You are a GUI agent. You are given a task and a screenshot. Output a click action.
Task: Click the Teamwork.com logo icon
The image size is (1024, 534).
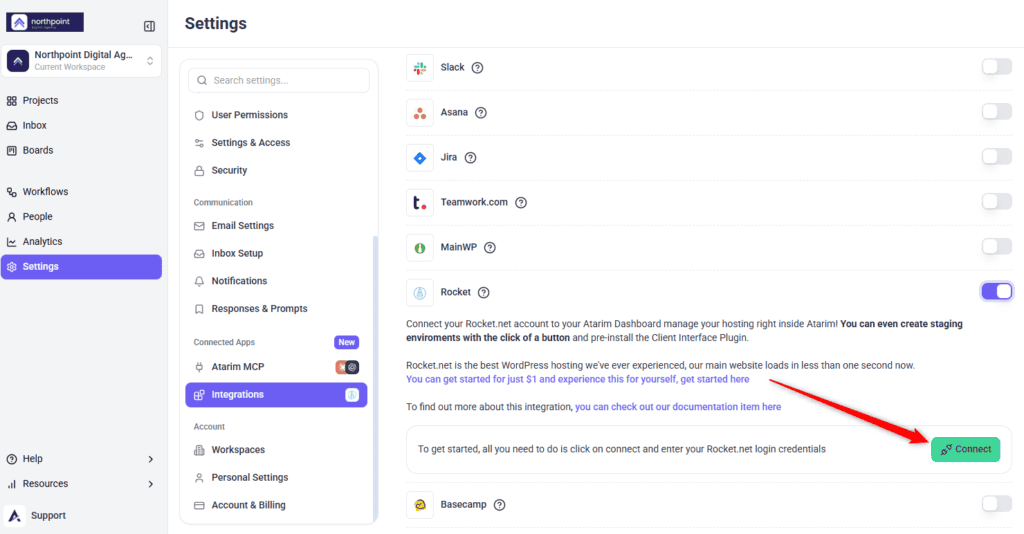click(420, 203)
